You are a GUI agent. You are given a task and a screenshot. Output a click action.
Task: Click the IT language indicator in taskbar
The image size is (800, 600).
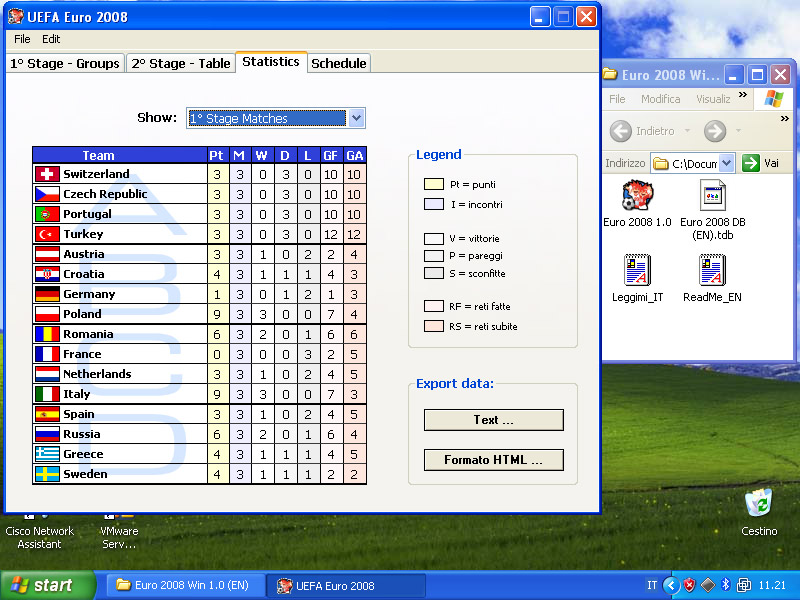pyautogui.click(x=652, y=585)
